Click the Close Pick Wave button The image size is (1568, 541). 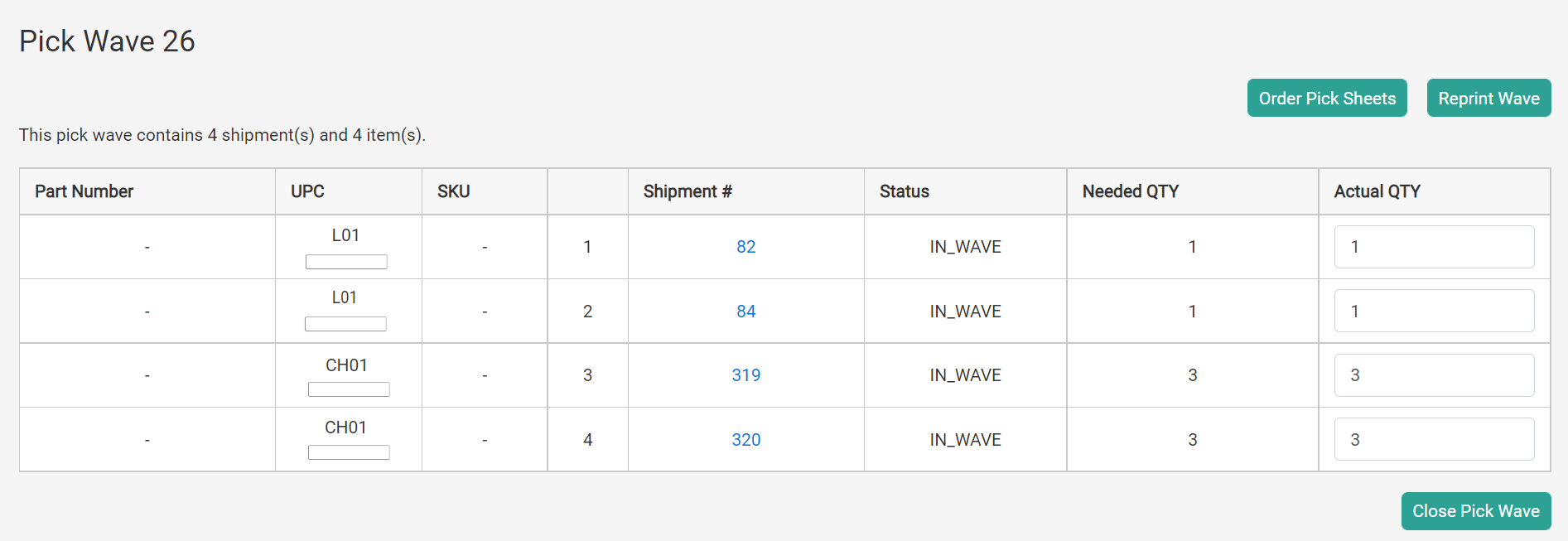(1474, 510)
